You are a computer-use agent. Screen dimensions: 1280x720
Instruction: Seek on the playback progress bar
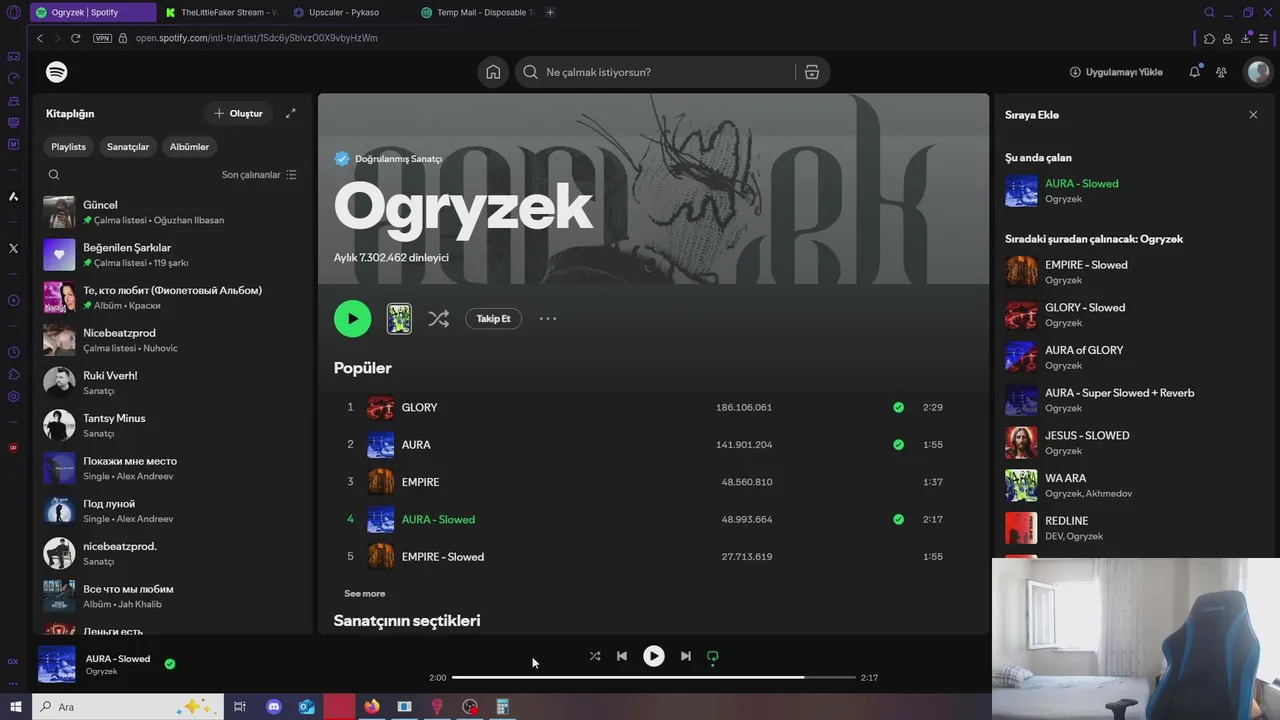pos(654,677)
